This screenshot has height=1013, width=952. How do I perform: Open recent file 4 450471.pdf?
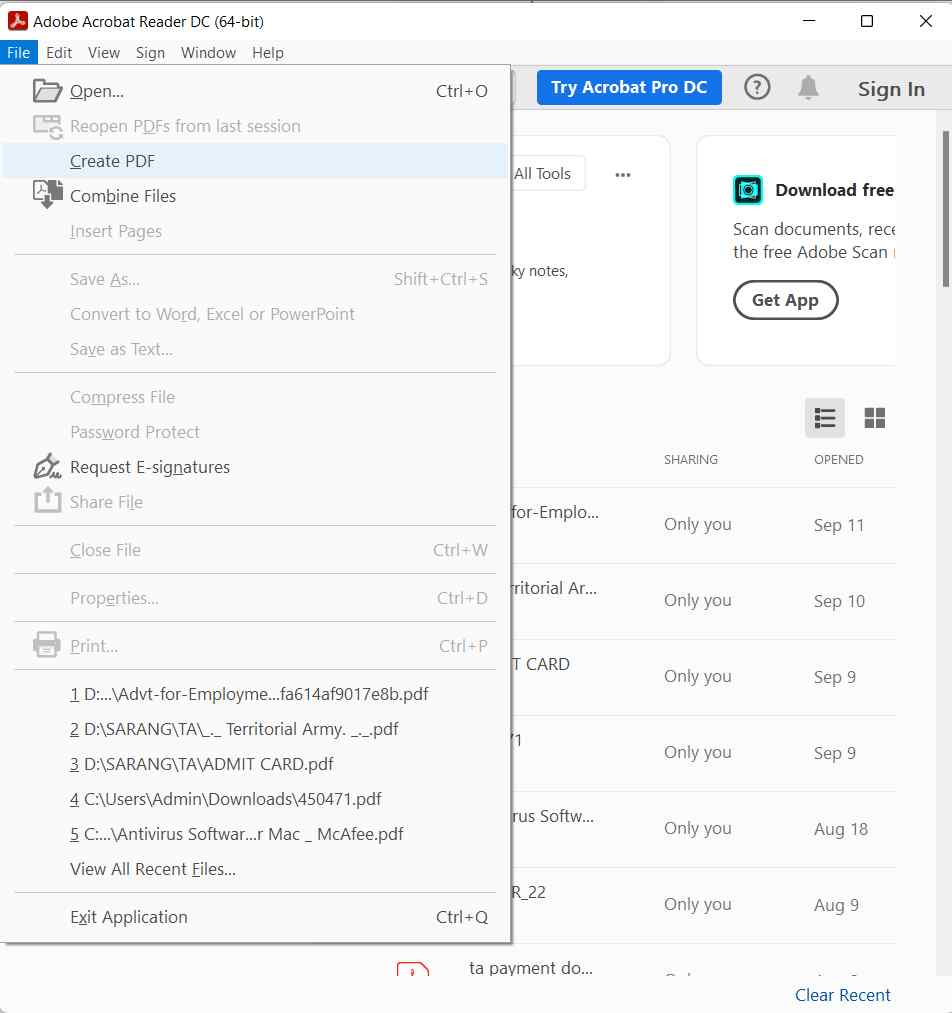tap(254, 799)
